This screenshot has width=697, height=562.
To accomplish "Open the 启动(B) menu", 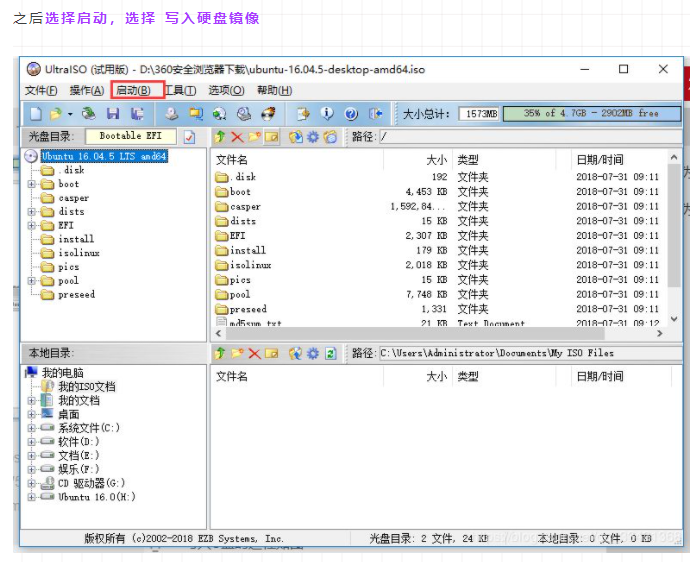I will coord(133,90).
